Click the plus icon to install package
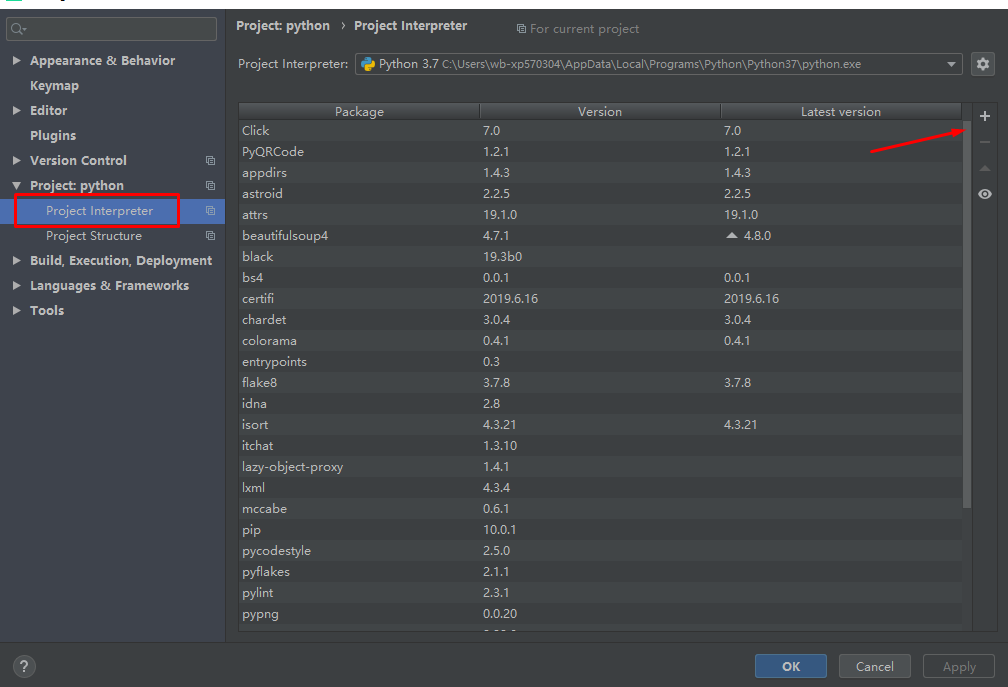Image resolution: width=1008 pixels, height=687 pixels. click(984, 116)
